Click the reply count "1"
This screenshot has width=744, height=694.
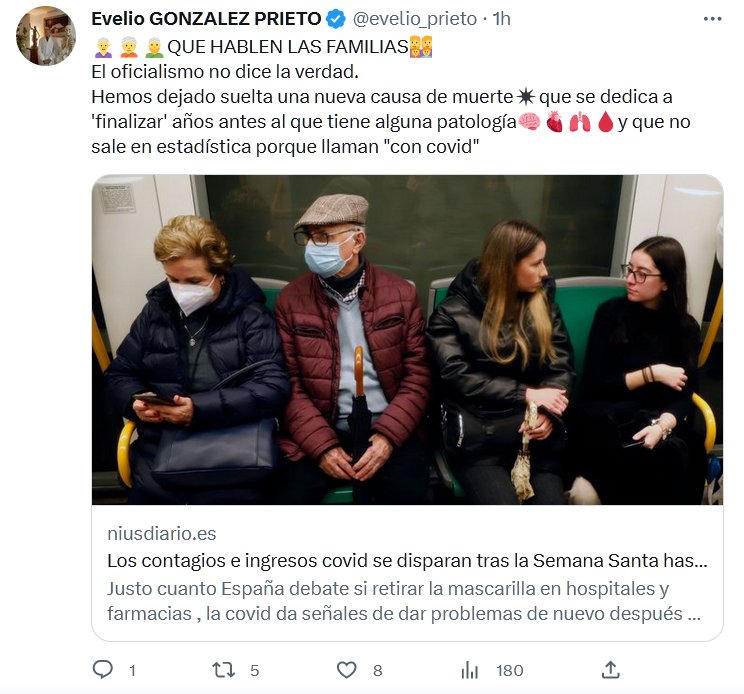[132, 670]
